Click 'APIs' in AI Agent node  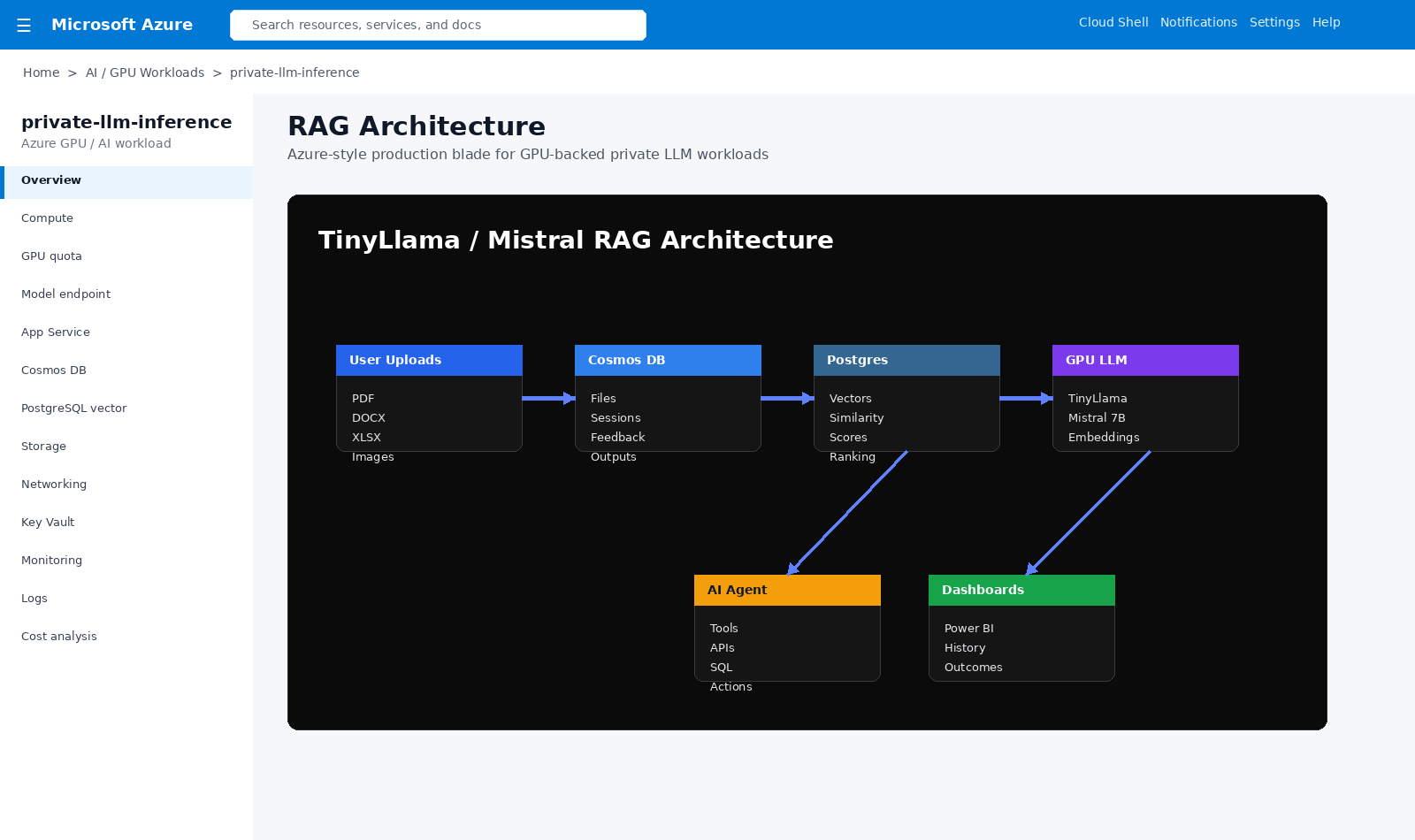coord(722,648)
